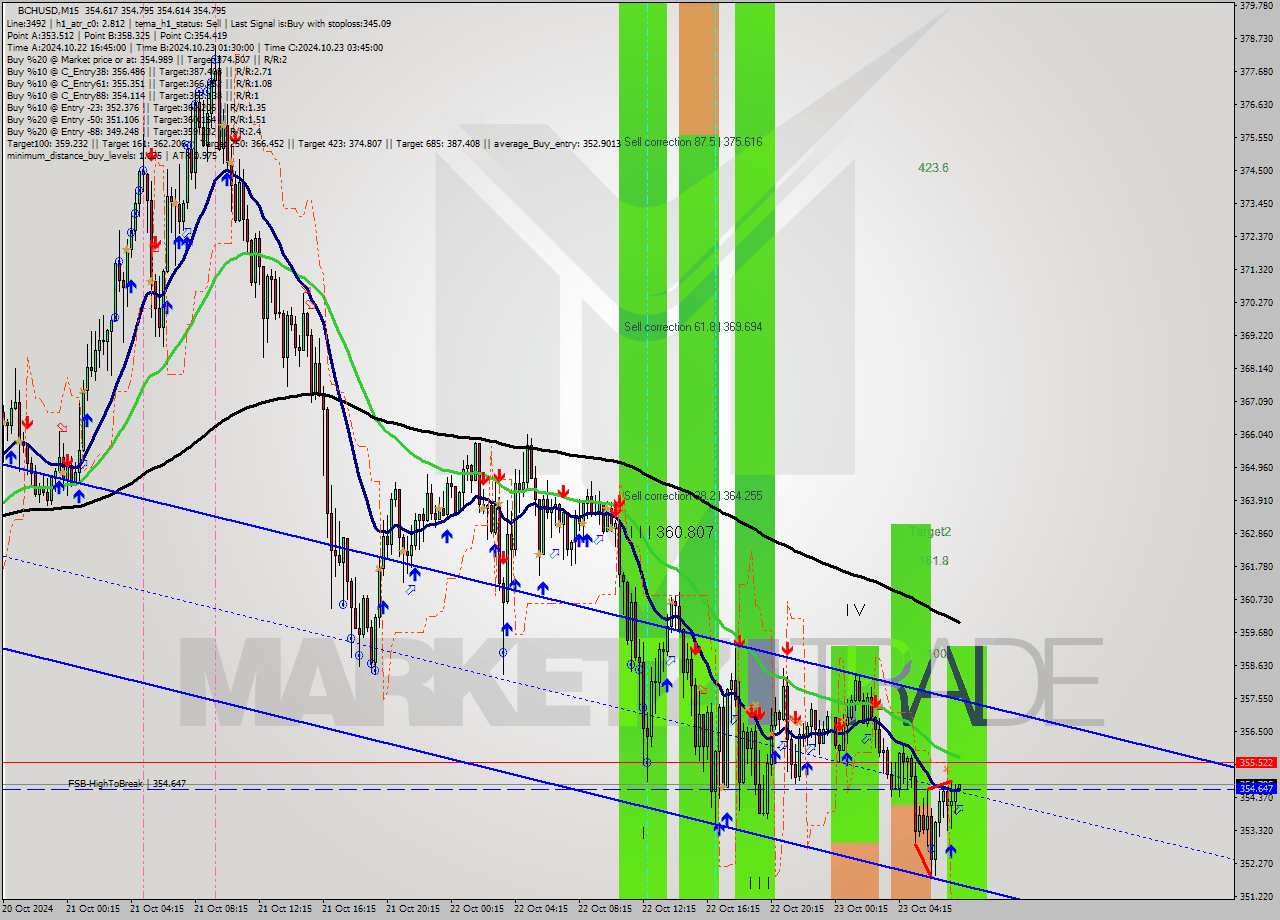Click '22 Oct 12:15' on the time axis

click(668, 909)
